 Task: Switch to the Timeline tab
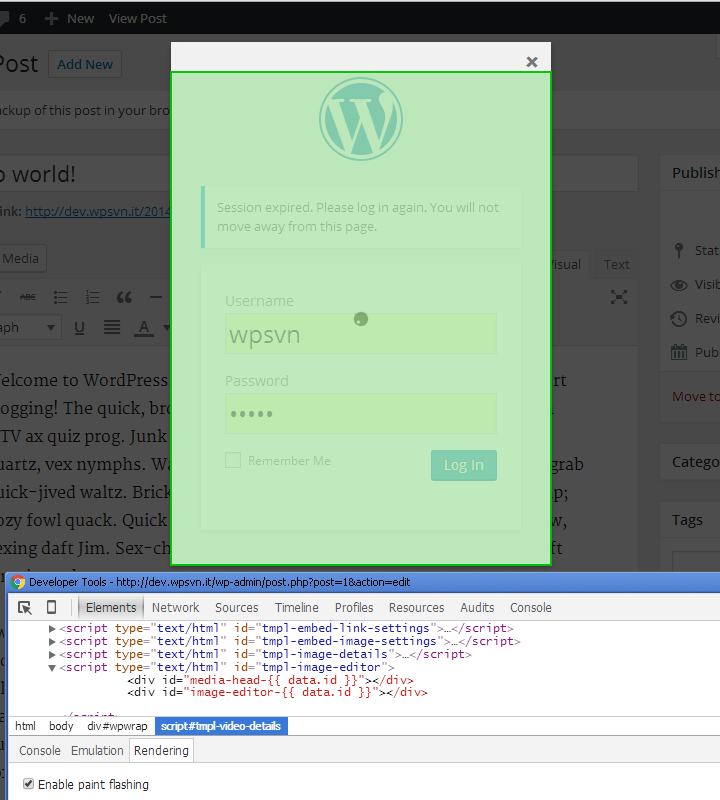click(x=296, y=608)
